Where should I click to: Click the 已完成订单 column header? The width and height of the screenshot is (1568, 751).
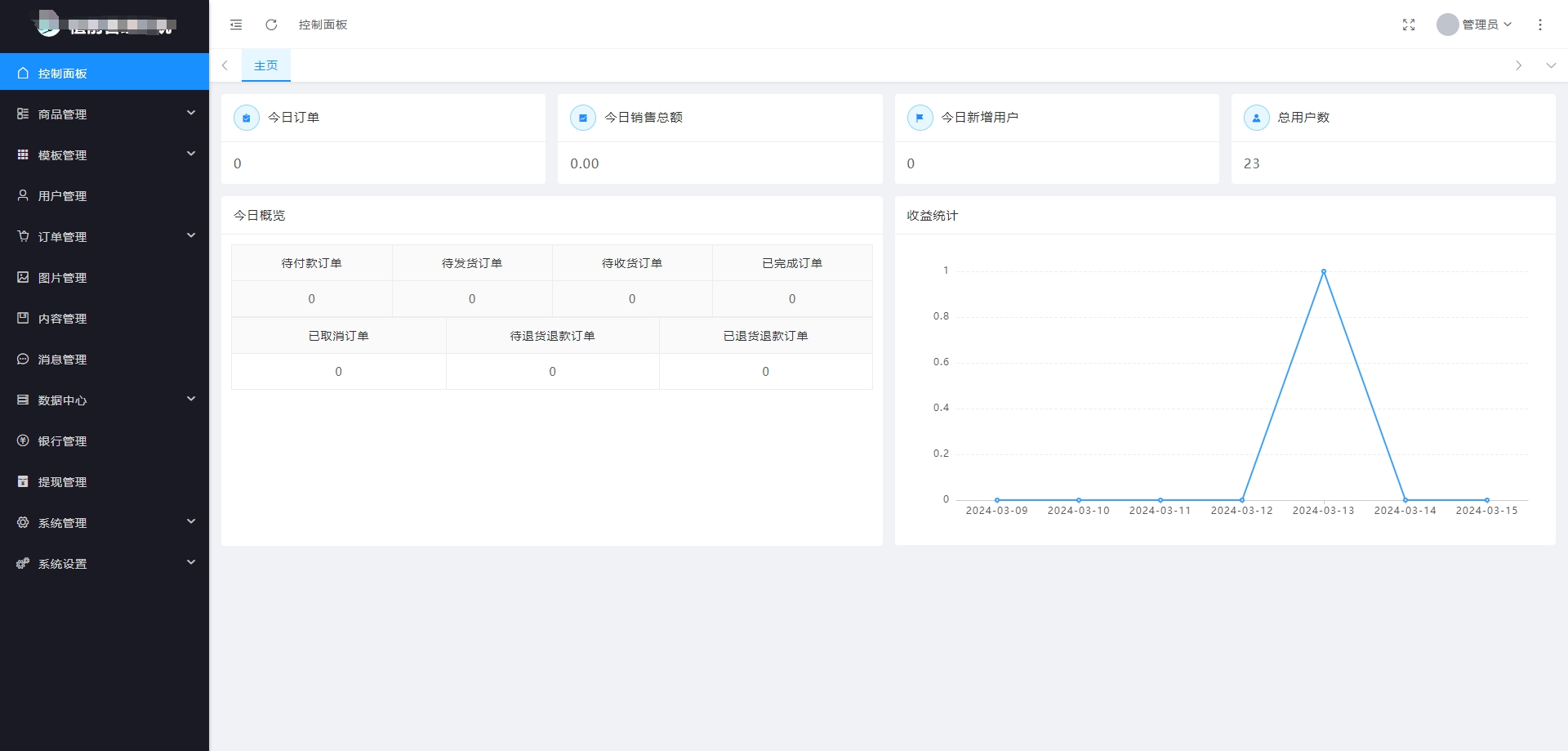tap(792, 263)
